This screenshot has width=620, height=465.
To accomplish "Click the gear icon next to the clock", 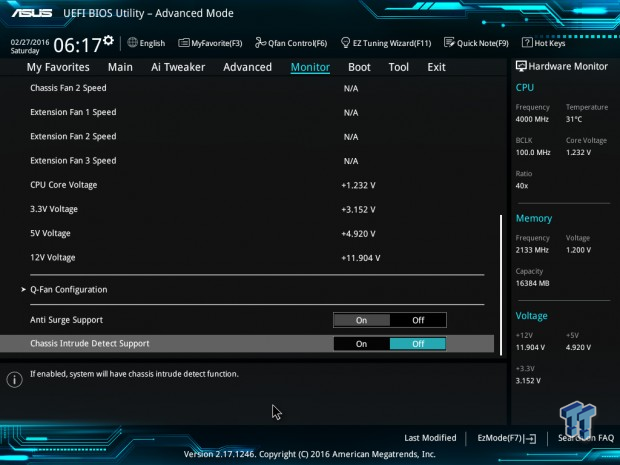I will (108, 40).
